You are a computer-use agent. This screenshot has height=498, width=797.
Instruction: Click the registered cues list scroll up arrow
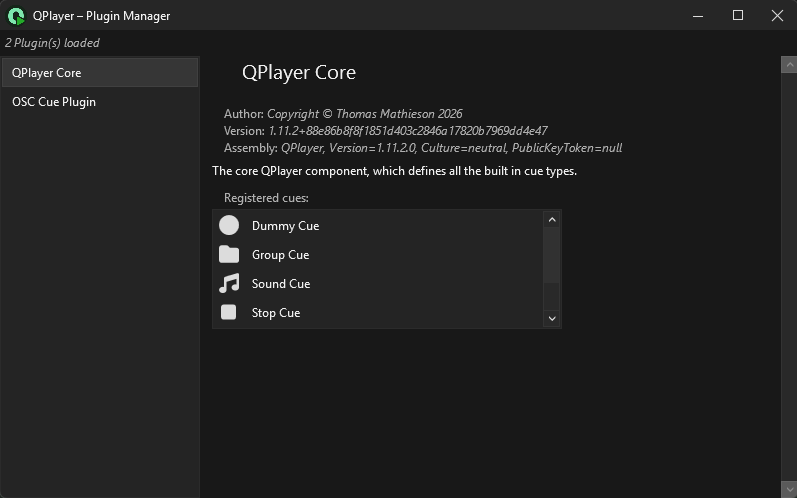(x=552, y=220)
